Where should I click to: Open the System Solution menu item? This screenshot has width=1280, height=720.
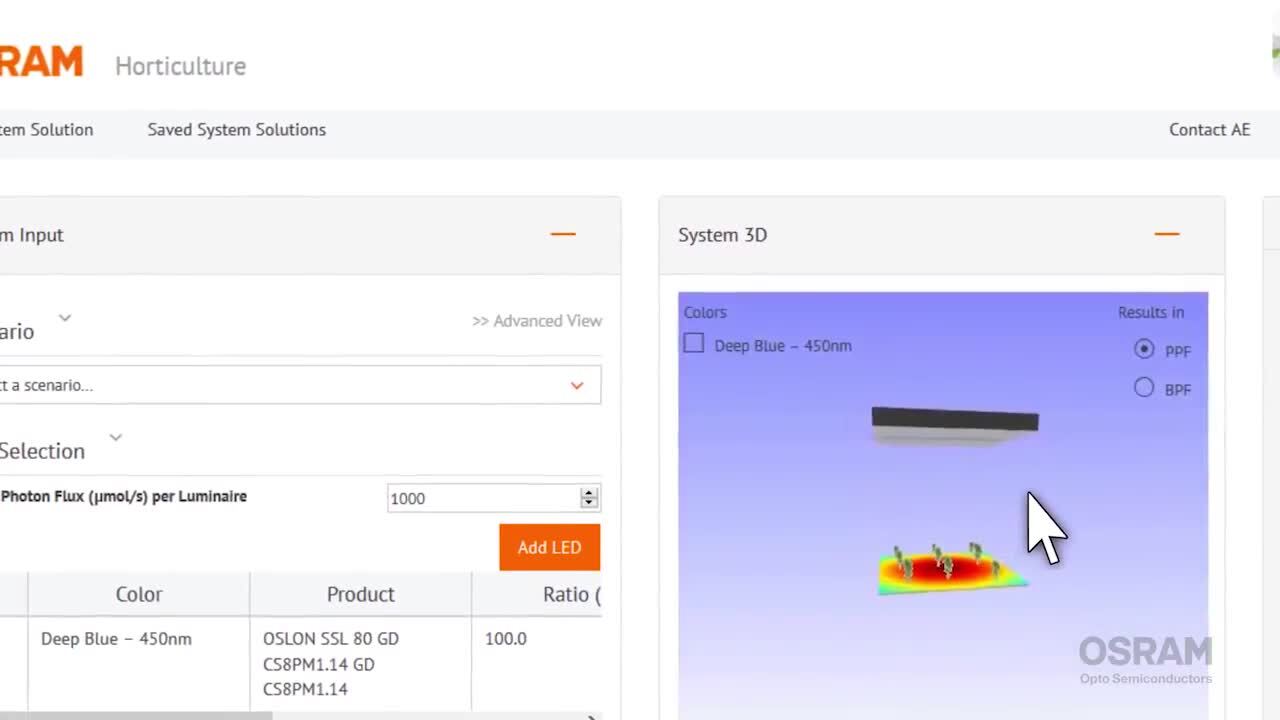46,129
